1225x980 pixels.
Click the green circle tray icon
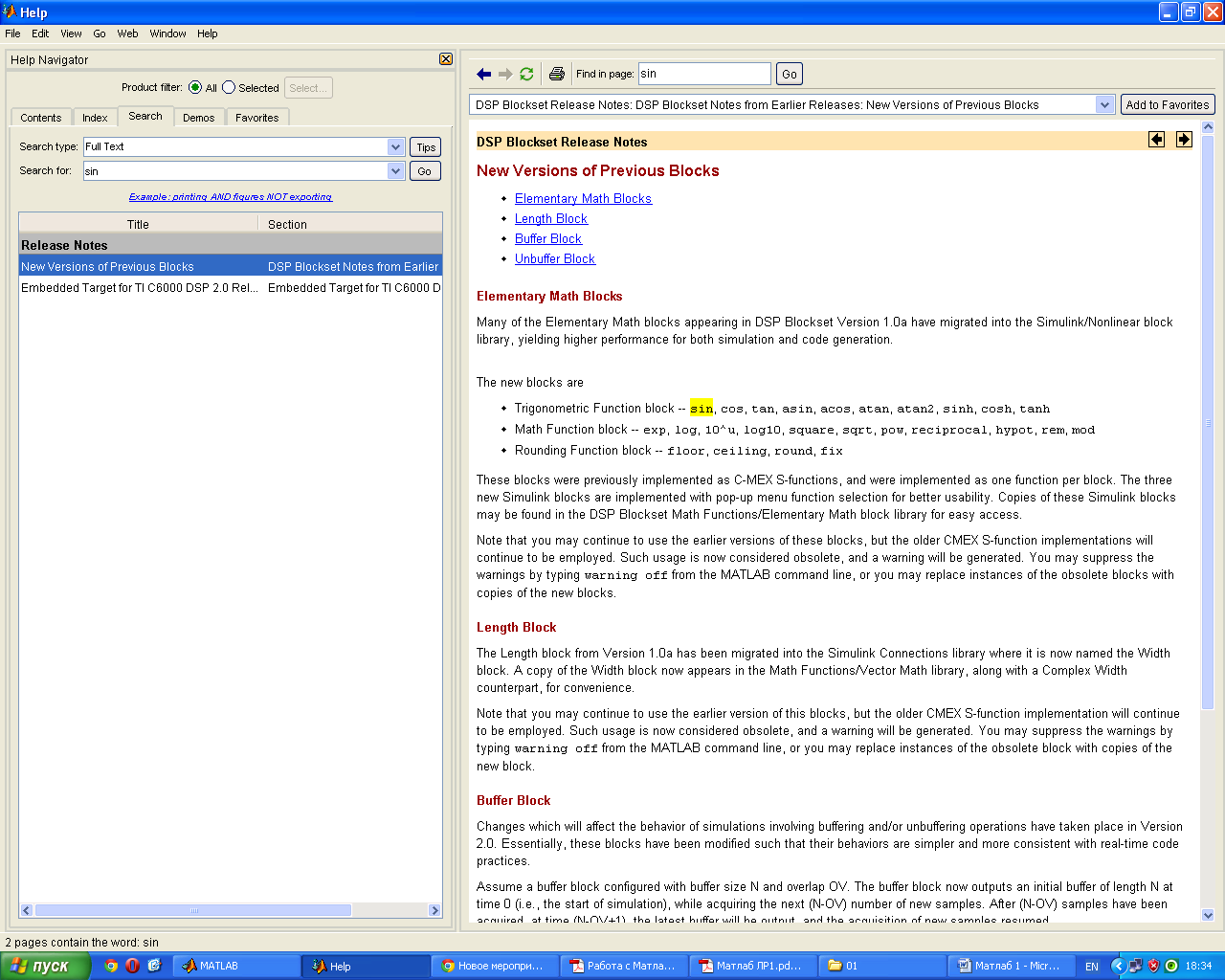[x=1170, y=966]
